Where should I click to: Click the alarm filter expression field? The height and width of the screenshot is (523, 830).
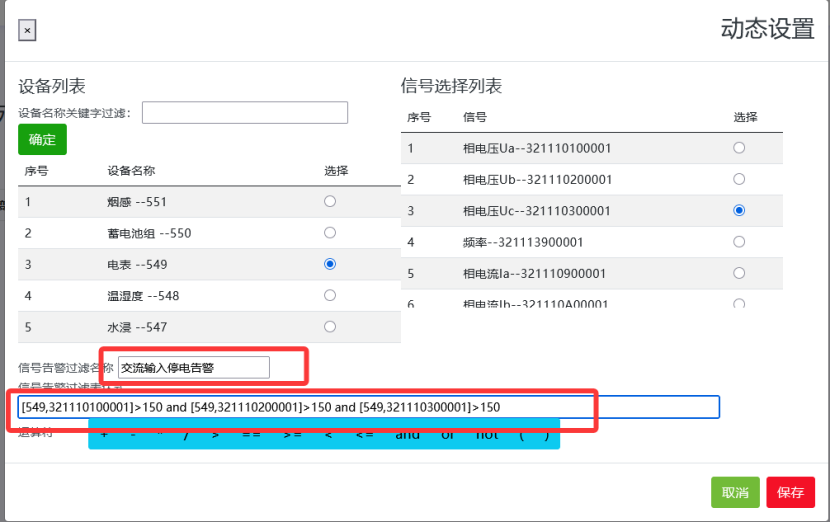(x=368, y=407)
